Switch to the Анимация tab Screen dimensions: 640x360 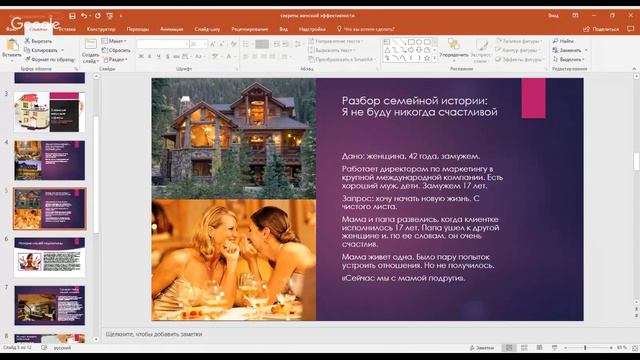pyautogui.click(x=171, y=29)
